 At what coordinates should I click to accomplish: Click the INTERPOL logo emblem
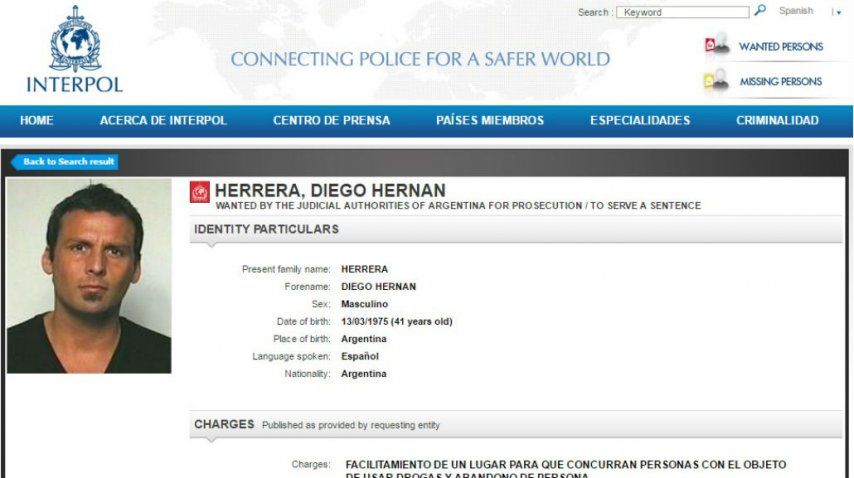(75, 39)
